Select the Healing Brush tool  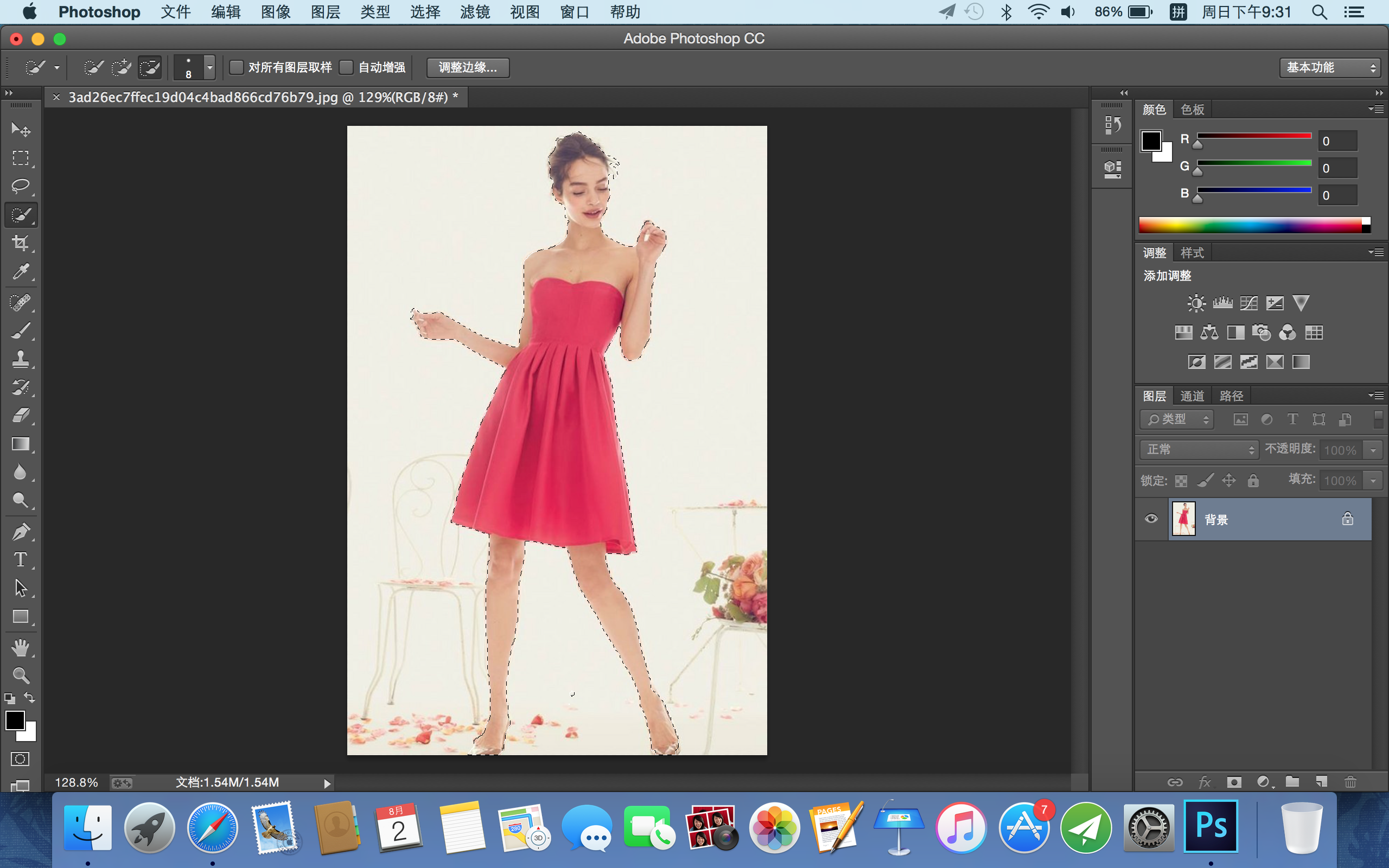tap(21, 303)
